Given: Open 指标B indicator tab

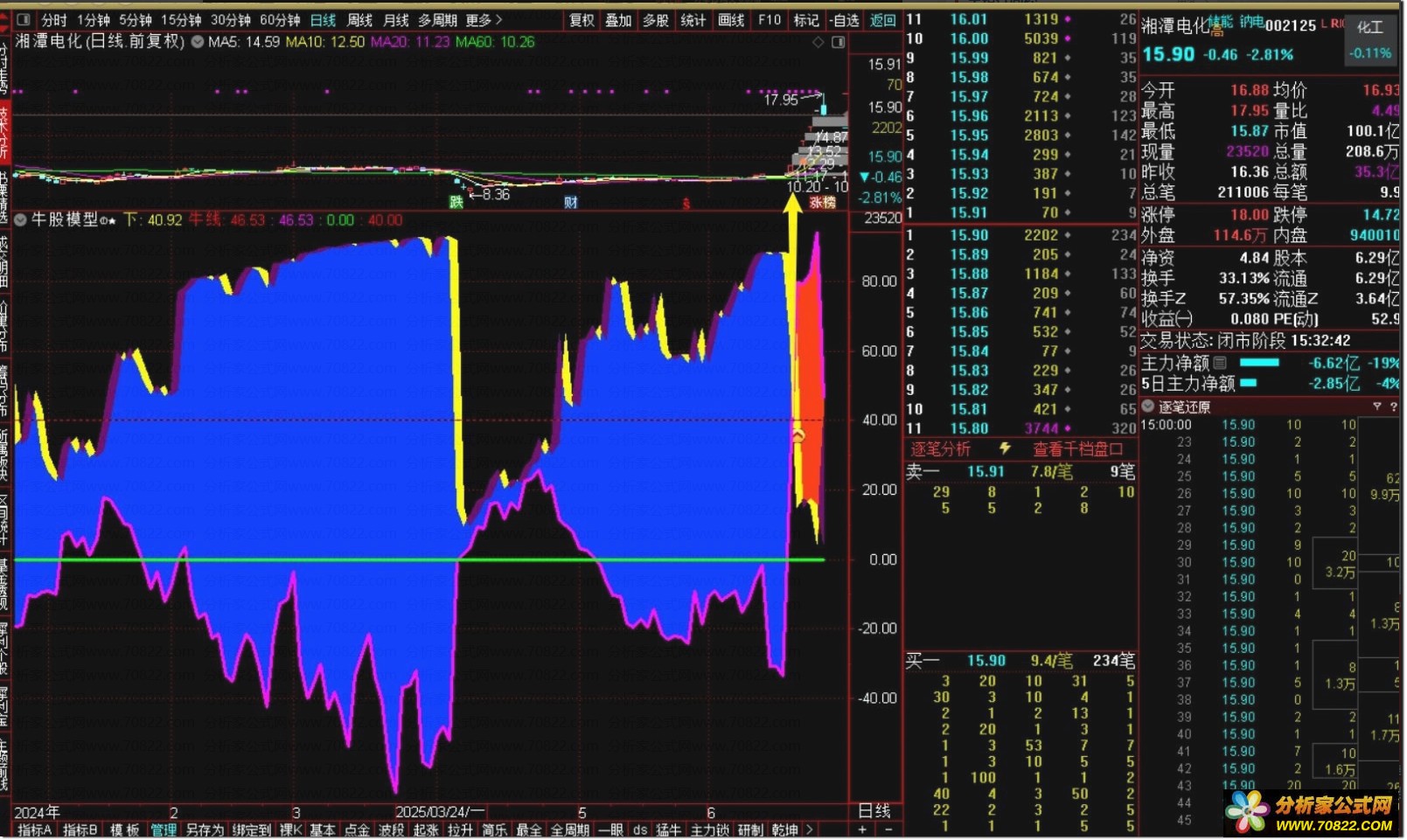Looking at the screenshot, I should point(80,830).
